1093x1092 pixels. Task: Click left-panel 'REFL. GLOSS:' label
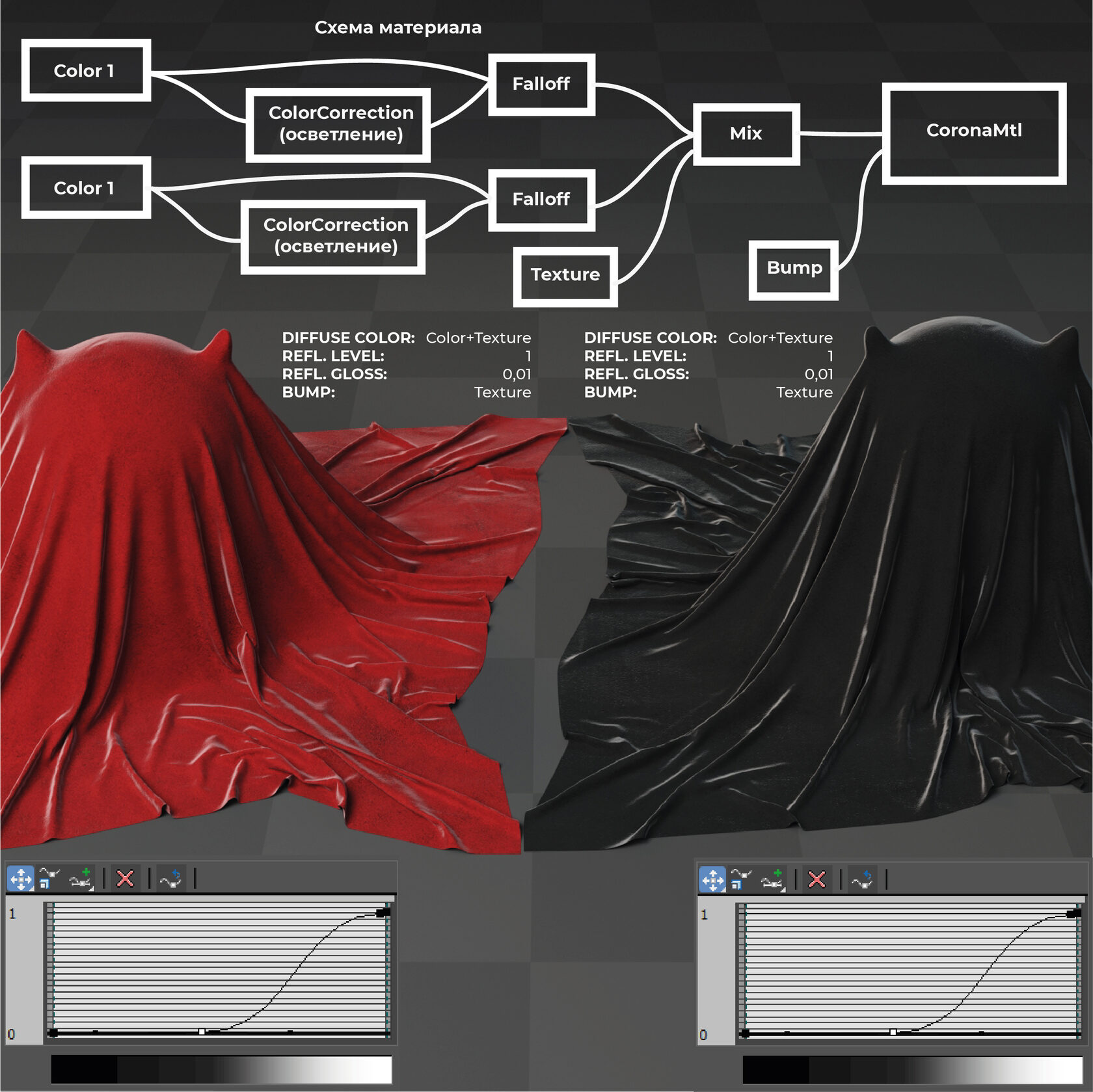tap(334, 374)
